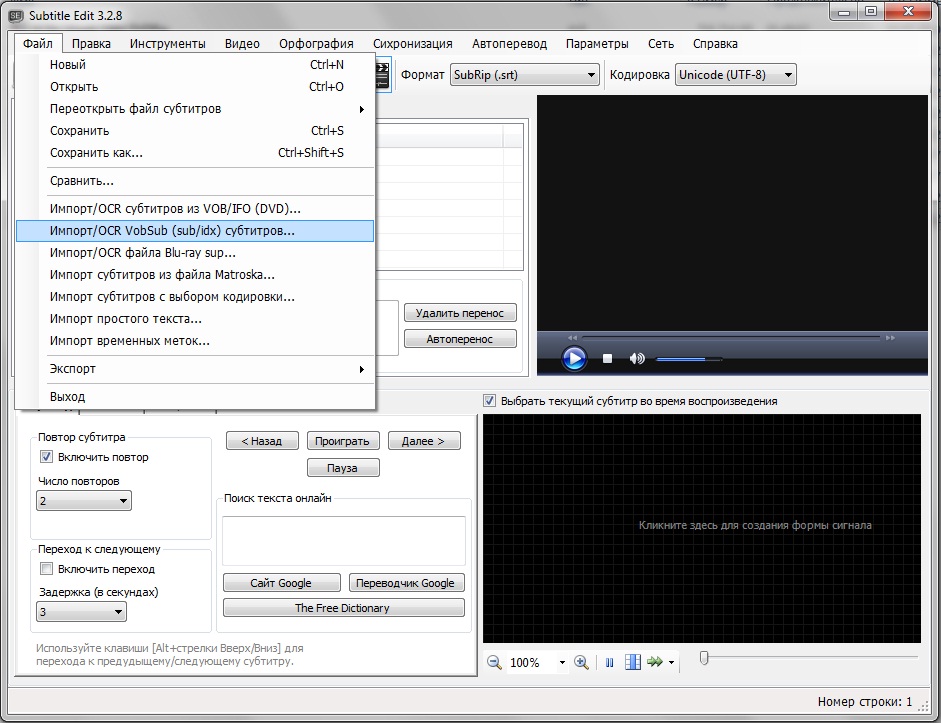Click the green double-arrow playback speed icon
Viewport: 941px width, 723px height.
[x=655, y=662]
